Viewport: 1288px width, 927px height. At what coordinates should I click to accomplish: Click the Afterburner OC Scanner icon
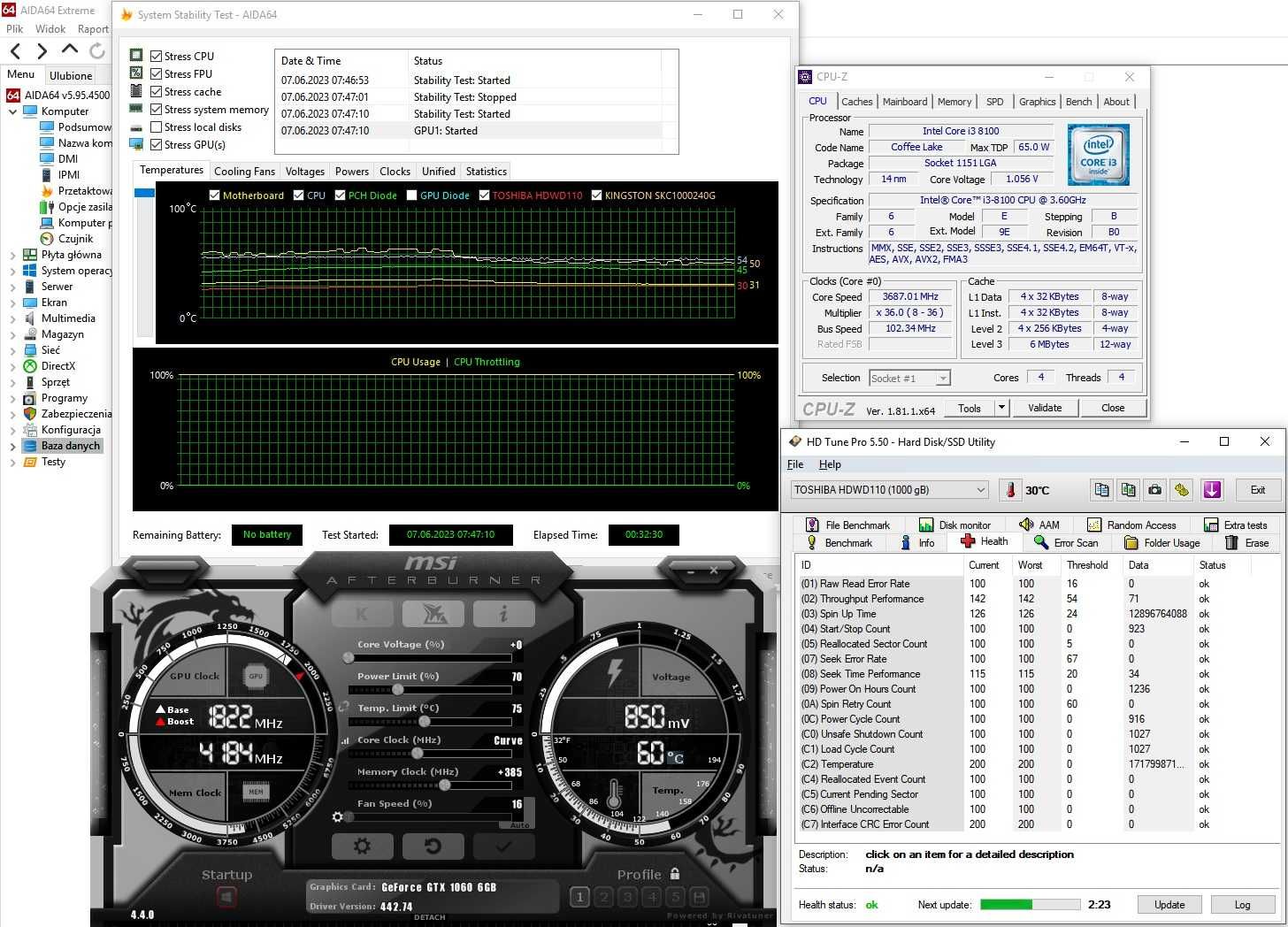pyautogui.click(x=433, y=613)
